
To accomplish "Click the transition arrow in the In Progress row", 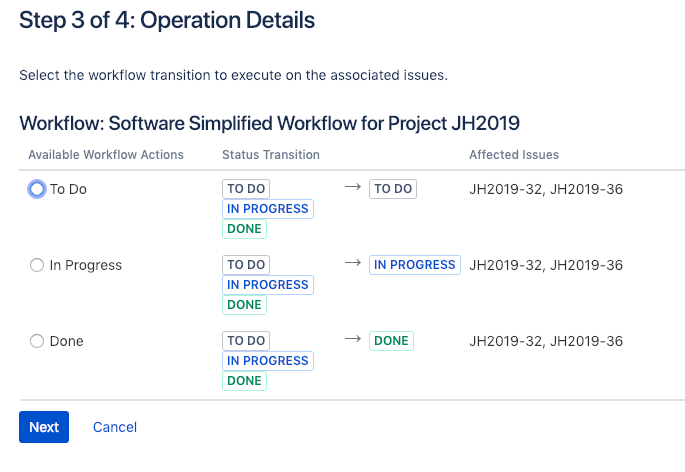I will tap(353, 263).
